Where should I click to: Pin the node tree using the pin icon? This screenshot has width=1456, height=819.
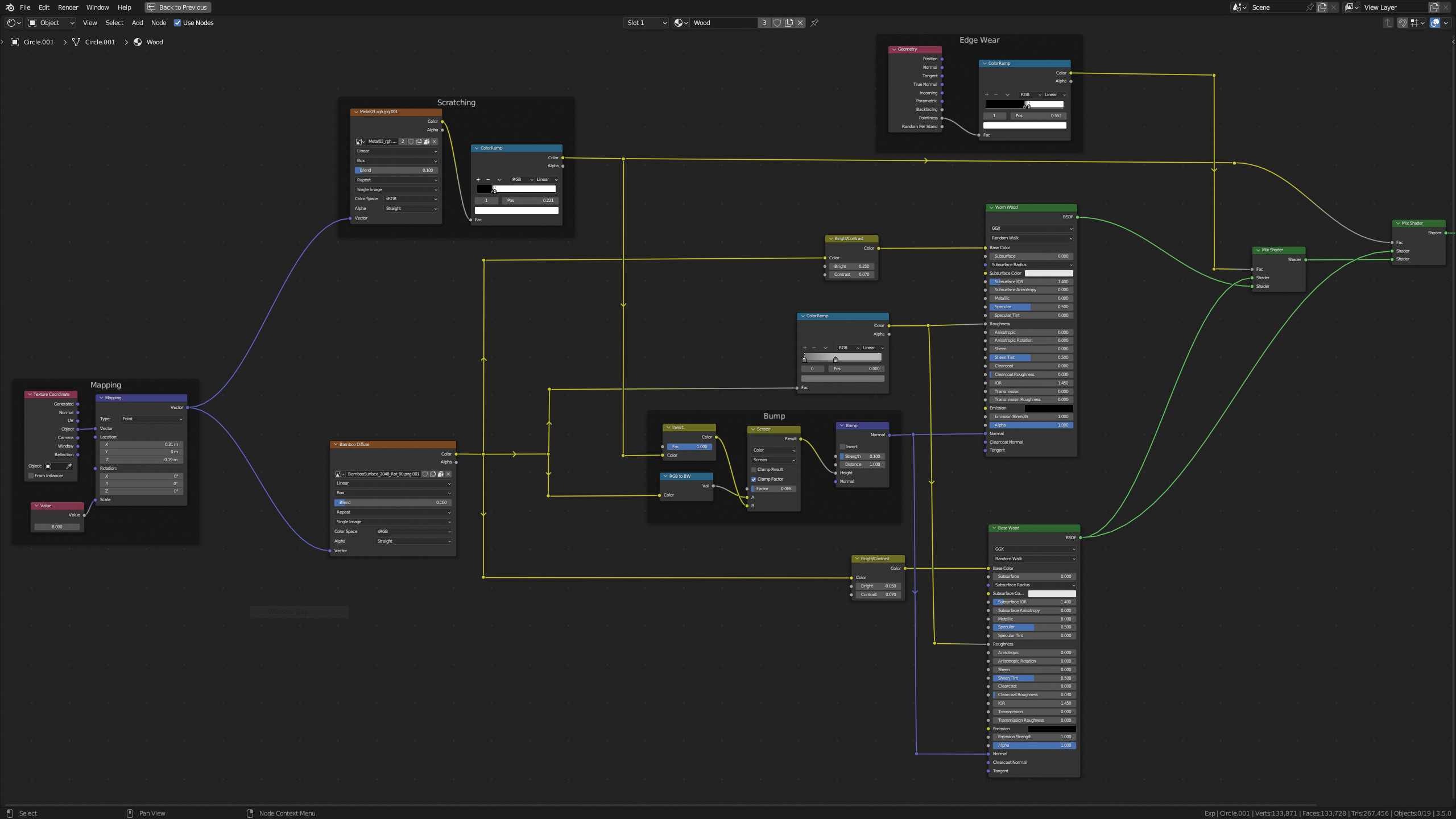tap(814, 23)
